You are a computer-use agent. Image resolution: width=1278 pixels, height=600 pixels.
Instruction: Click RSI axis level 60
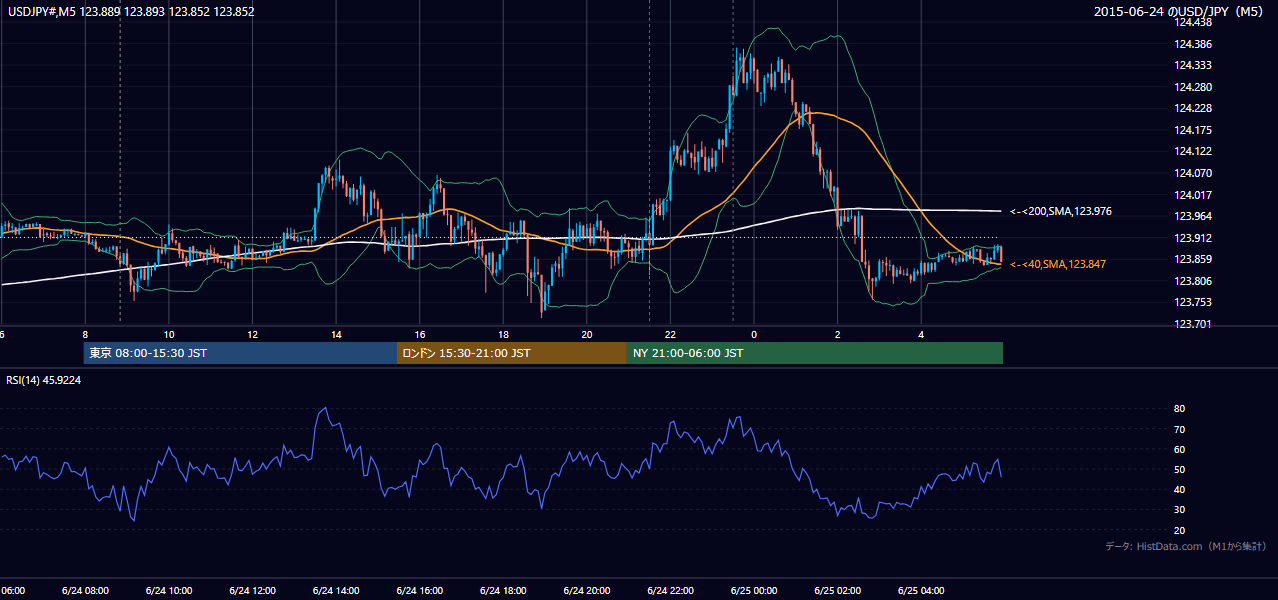(1180, 449)
